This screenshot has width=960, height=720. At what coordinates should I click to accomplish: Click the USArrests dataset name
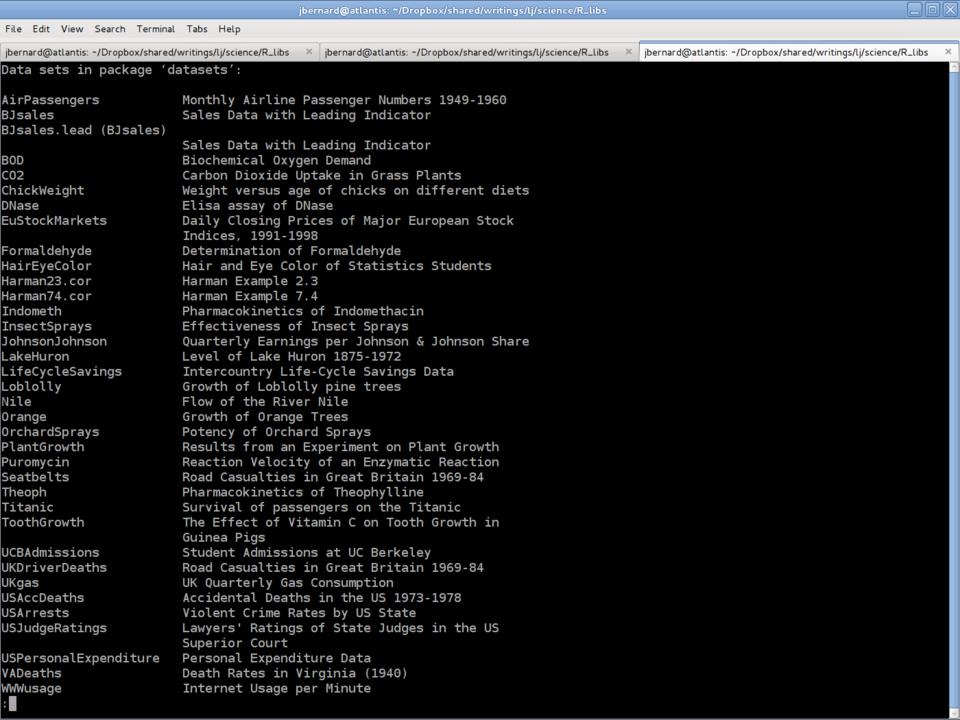pos(35,613)
